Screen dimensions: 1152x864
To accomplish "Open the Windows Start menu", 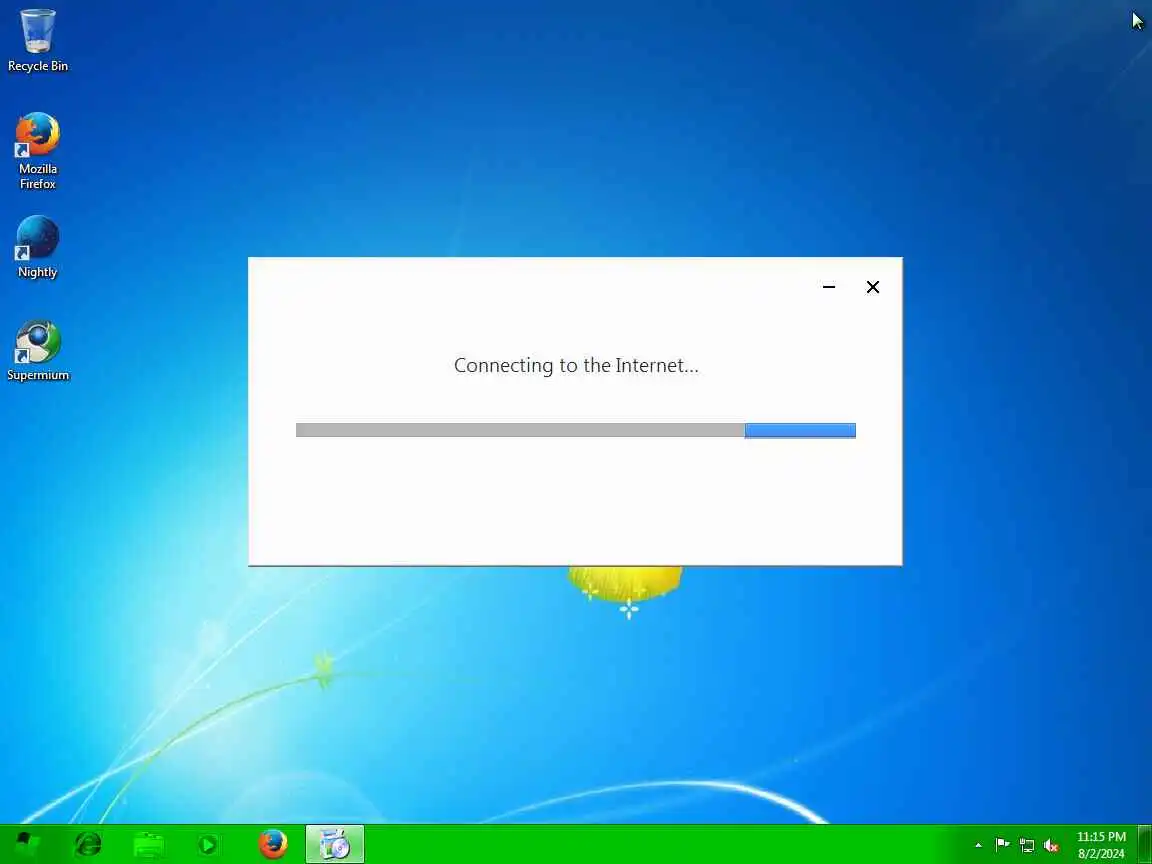I will click(28, 844).
